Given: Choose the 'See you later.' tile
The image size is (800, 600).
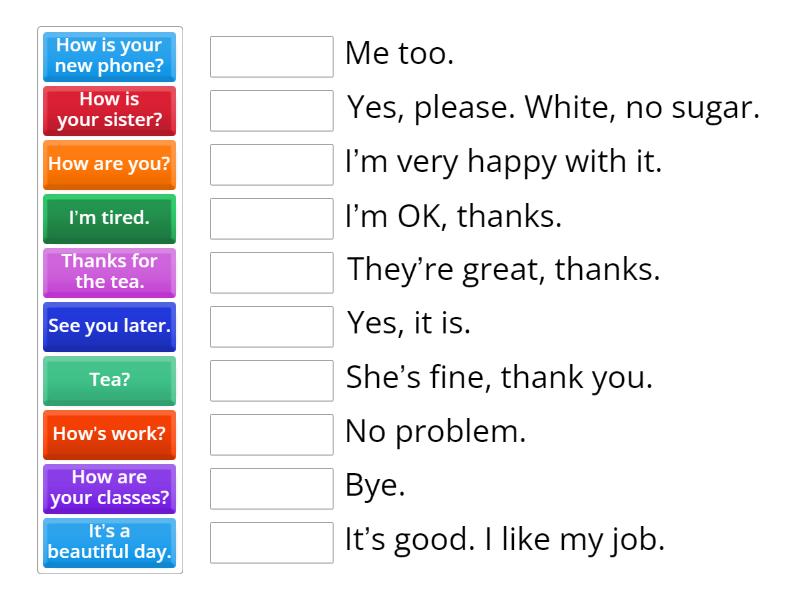Looking at the screenshot, I should (110, 327).
